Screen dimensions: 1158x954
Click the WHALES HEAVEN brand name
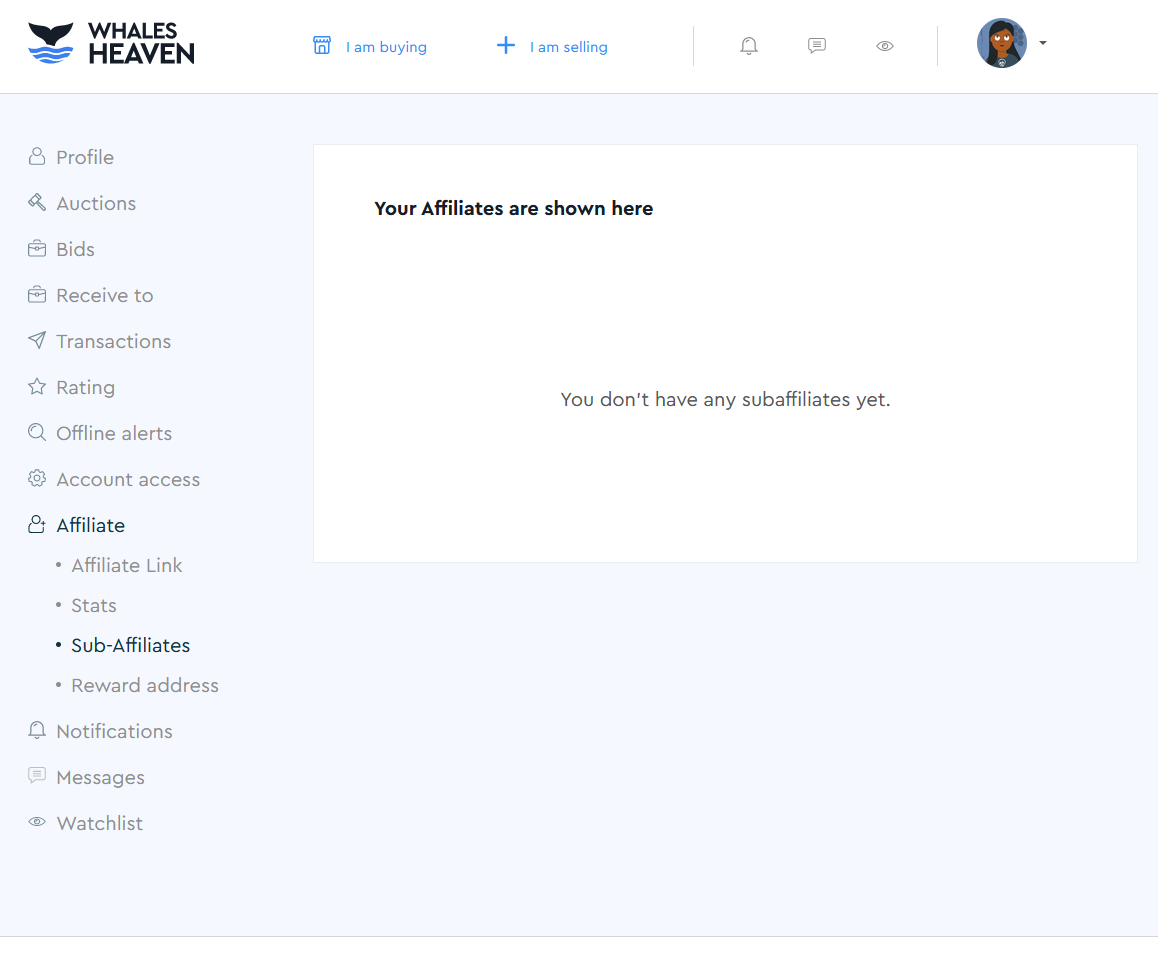(141, 43)
